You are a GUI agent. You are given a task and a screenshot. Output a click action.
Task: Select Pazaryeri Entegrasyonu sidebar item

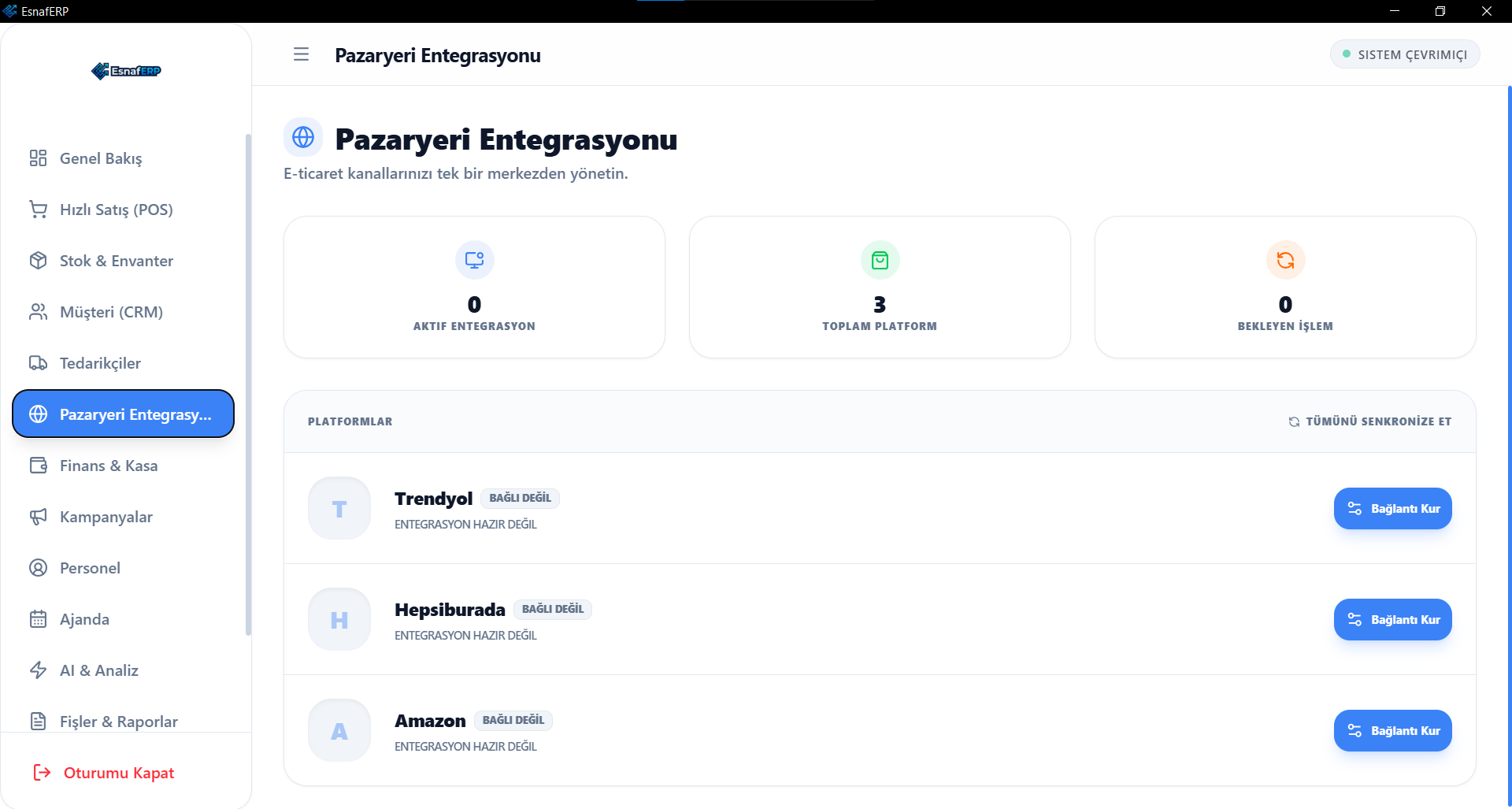tap(124, 414)
